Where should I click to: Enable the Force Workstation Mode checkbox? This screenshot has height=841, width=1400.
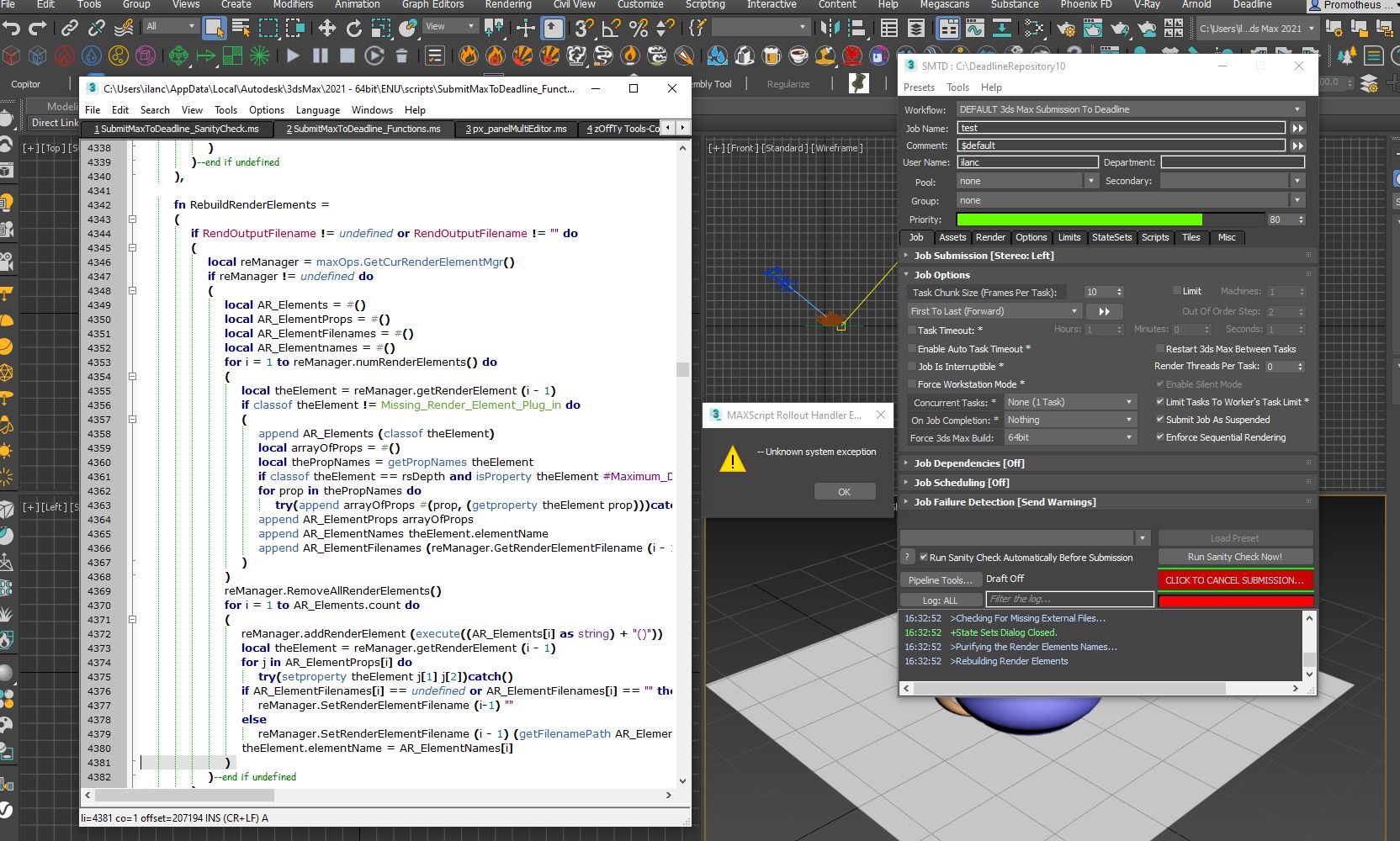[912, 384]
